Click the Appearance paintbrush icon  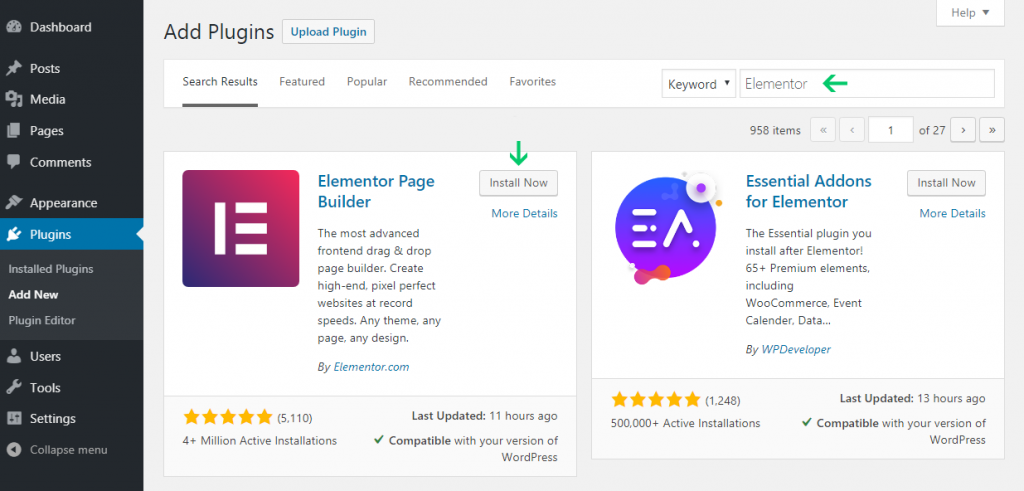click(14, 203)
